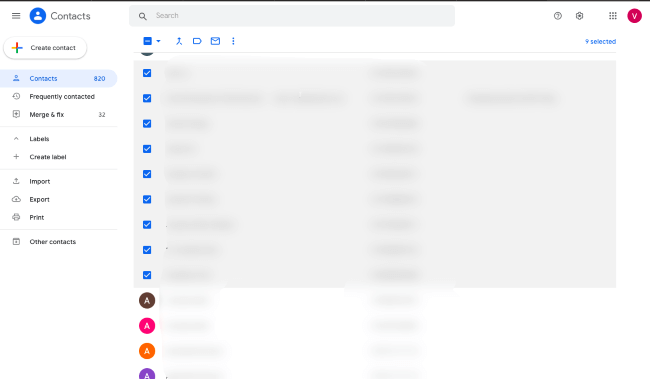This screenshot has width=650, height=379.
Task: Open the Google apps grid
Action: pyautogui.click(x=613, y=16)
